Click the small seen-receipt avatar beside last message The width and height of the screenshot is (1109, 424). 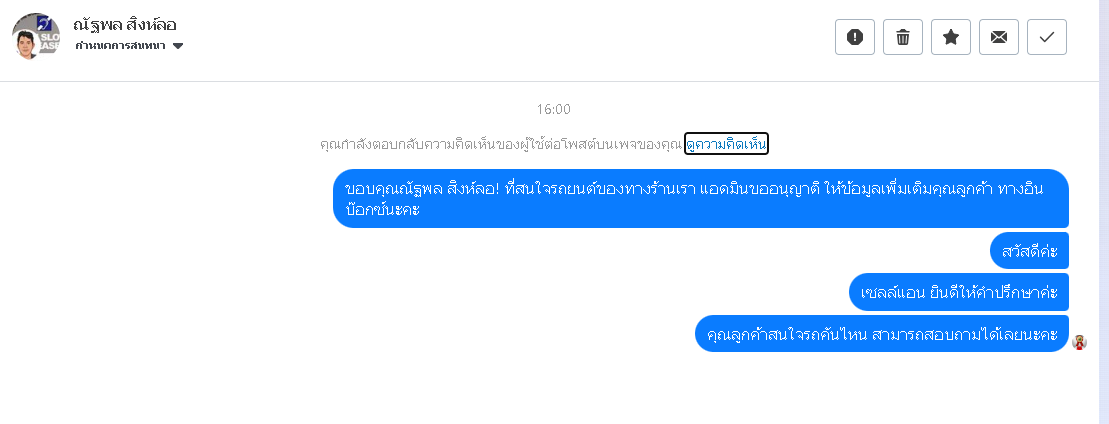pos(1079,342)
